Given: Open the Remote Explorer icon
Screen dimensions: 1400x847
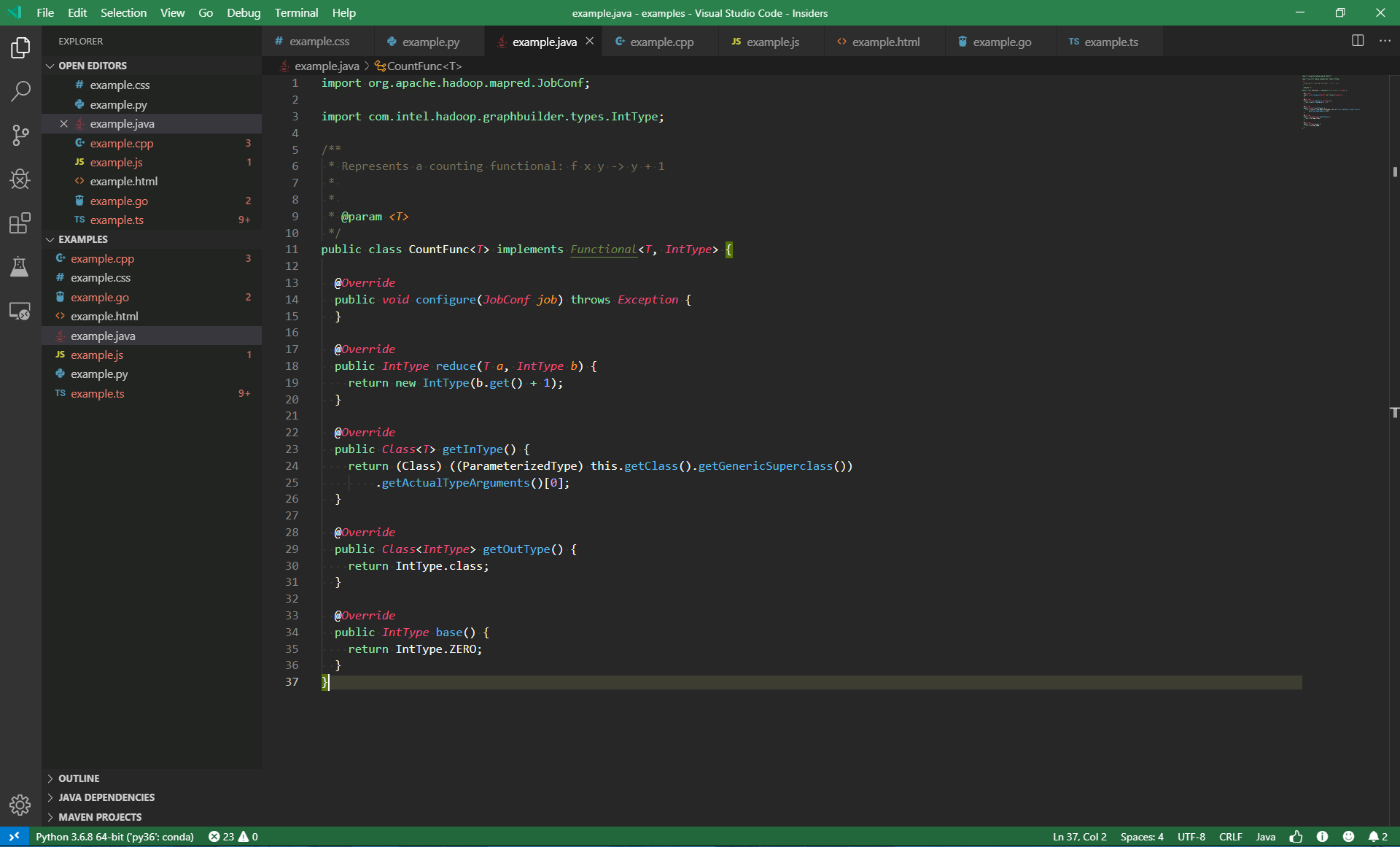Looking at the screenshot, I should 20,312.
